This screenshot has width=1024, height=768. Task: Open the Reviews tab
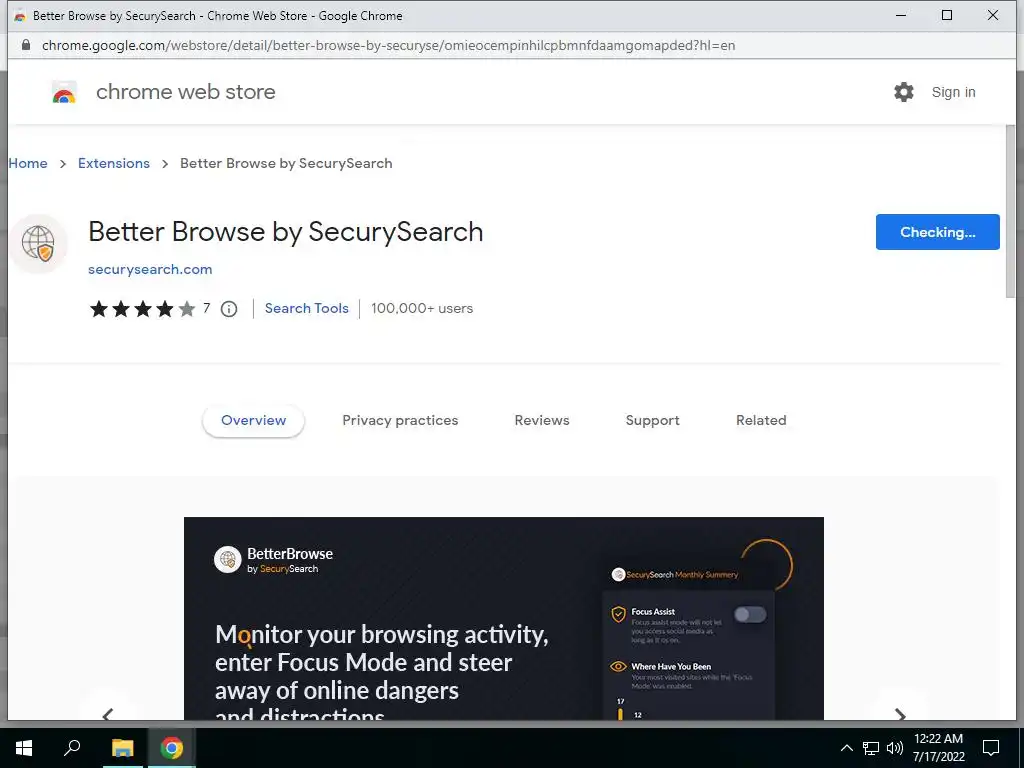coord(541,421)
